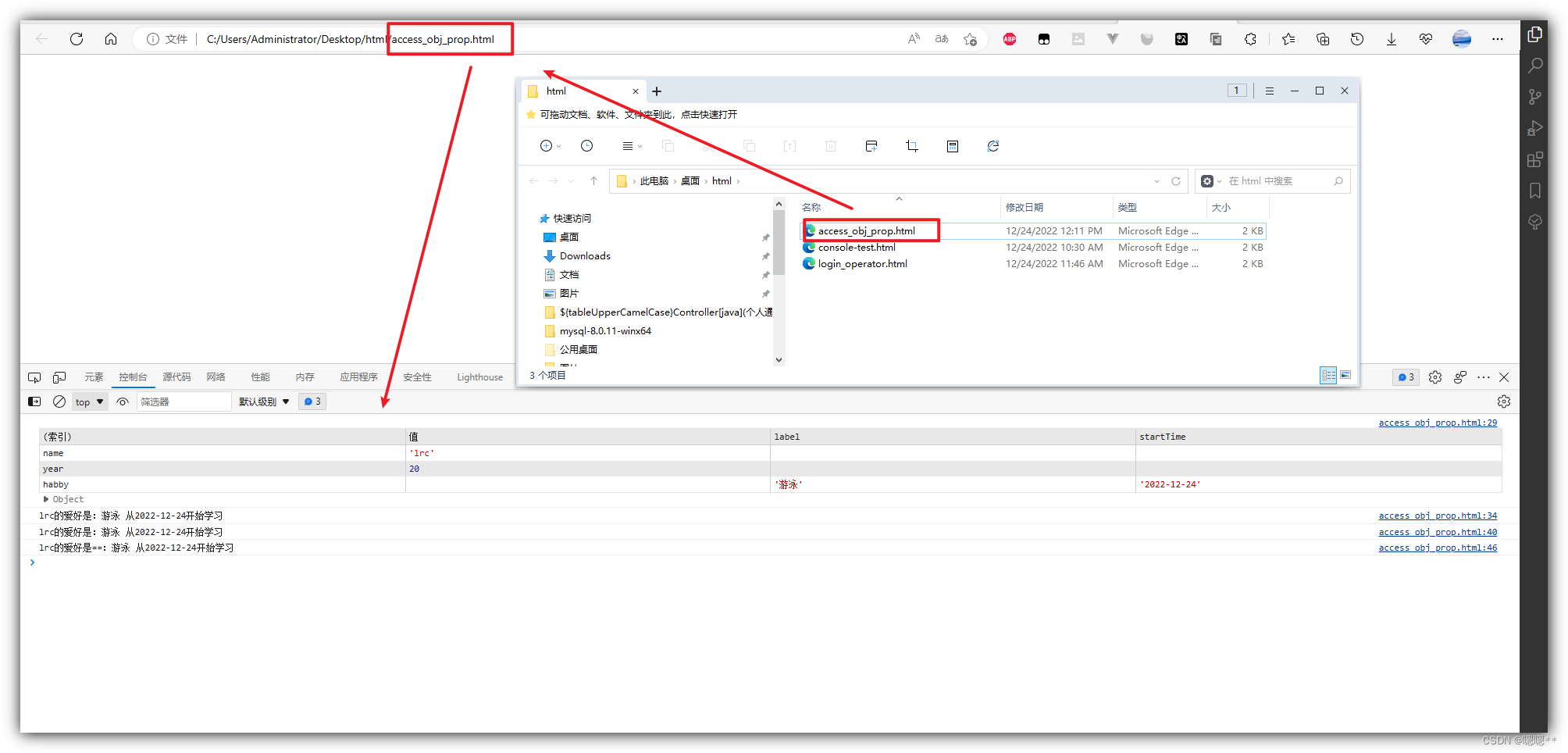Viewport: 1568px width, 753px height.
Task: Open the browser extensions puzzle icon
Action: 1250,39
